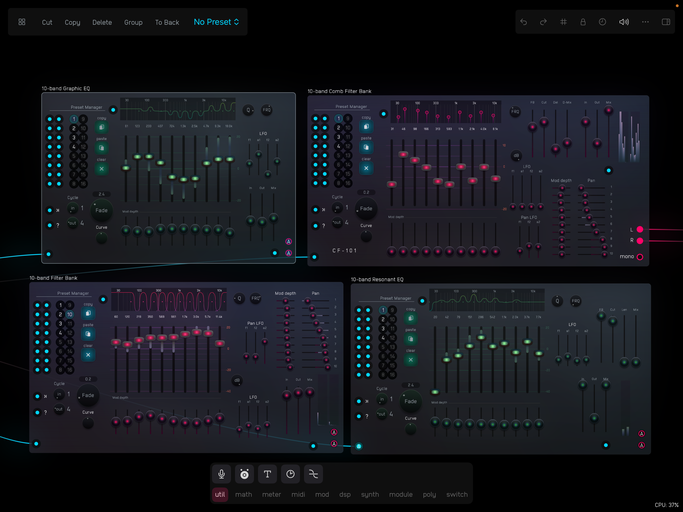Click first band fader of 10-band Graphic EQ
This screenshot has width=683, height=512.
[126, 168]
